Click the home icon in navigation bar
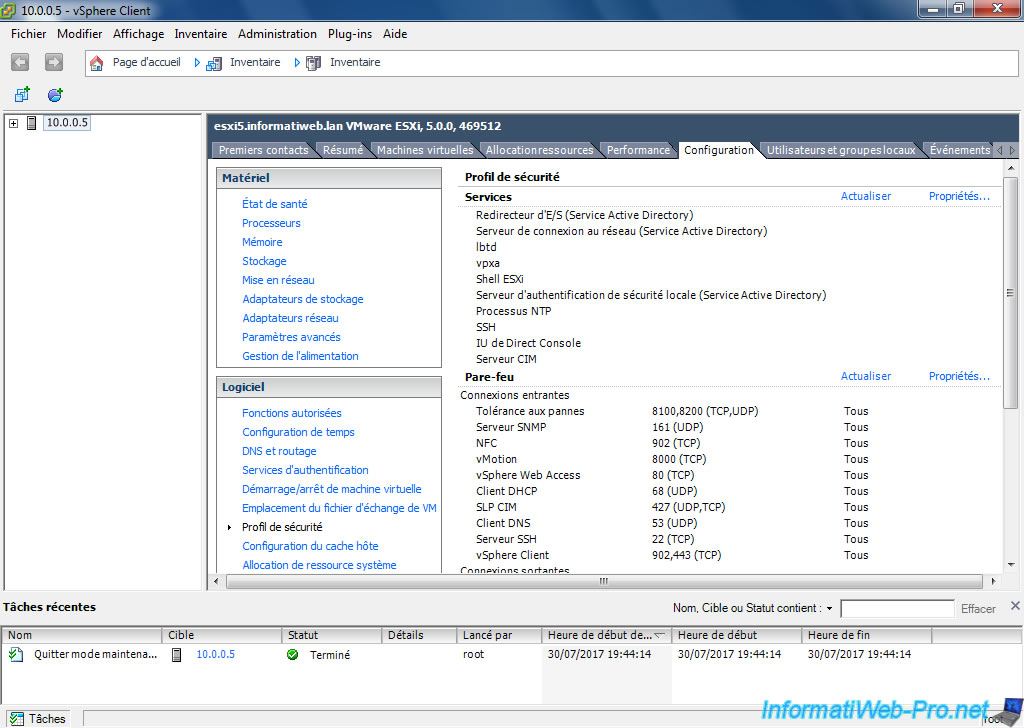The width and height of the screenshot is (1024, 728). pyautogui.click(x=97, y=63)
